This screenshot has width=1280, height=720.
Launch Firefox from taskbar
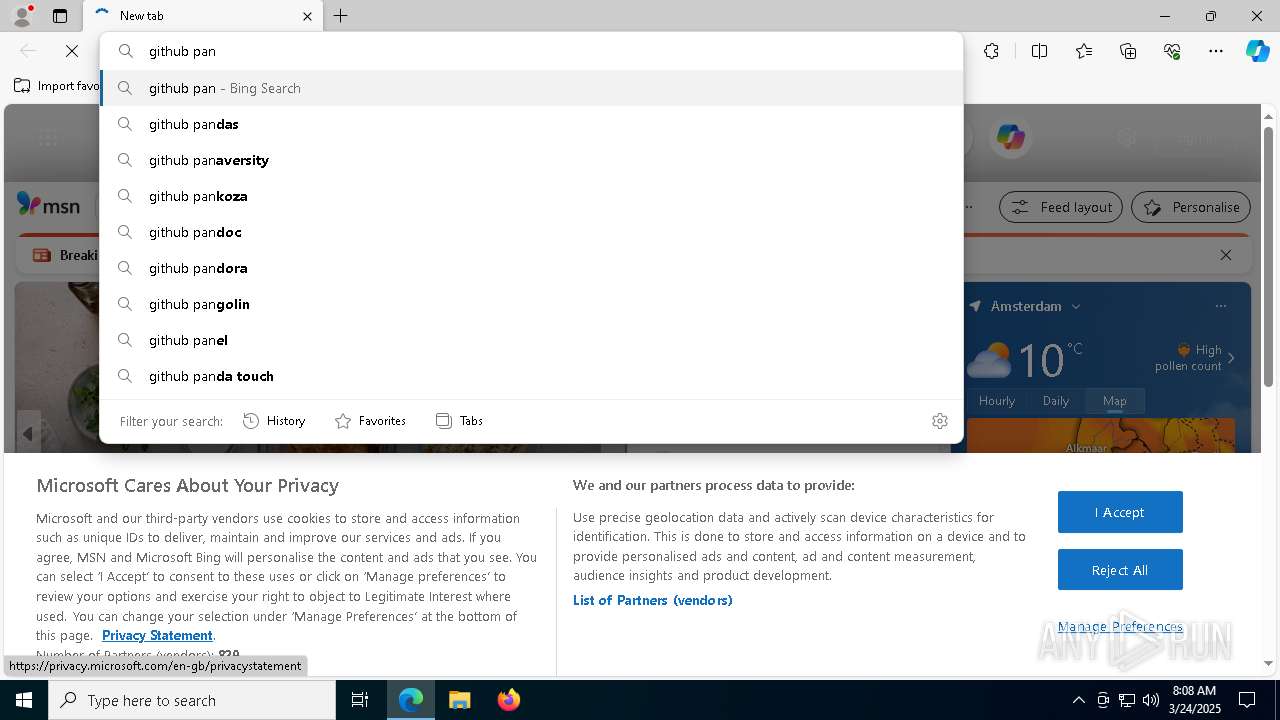click(508, 700)
